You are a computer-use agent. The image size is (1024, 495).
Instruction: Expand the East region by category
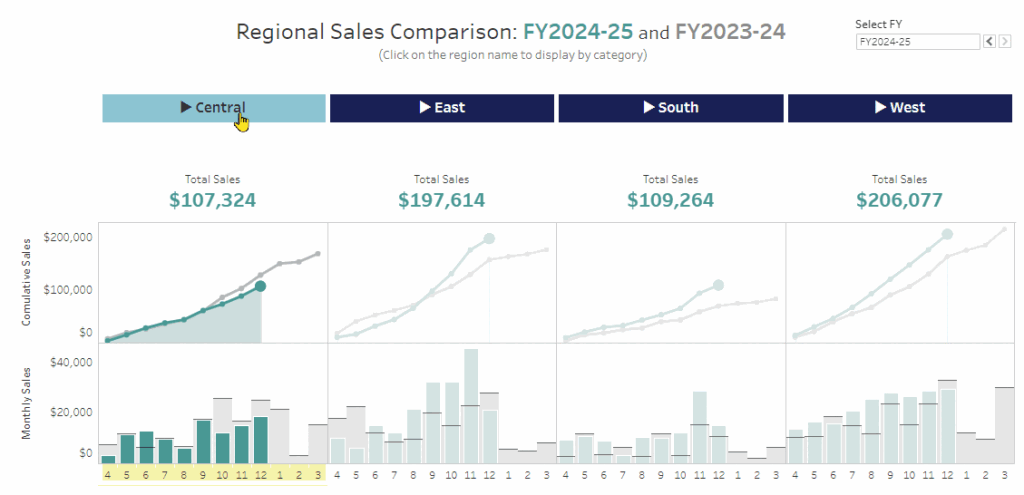click(441, 108)
